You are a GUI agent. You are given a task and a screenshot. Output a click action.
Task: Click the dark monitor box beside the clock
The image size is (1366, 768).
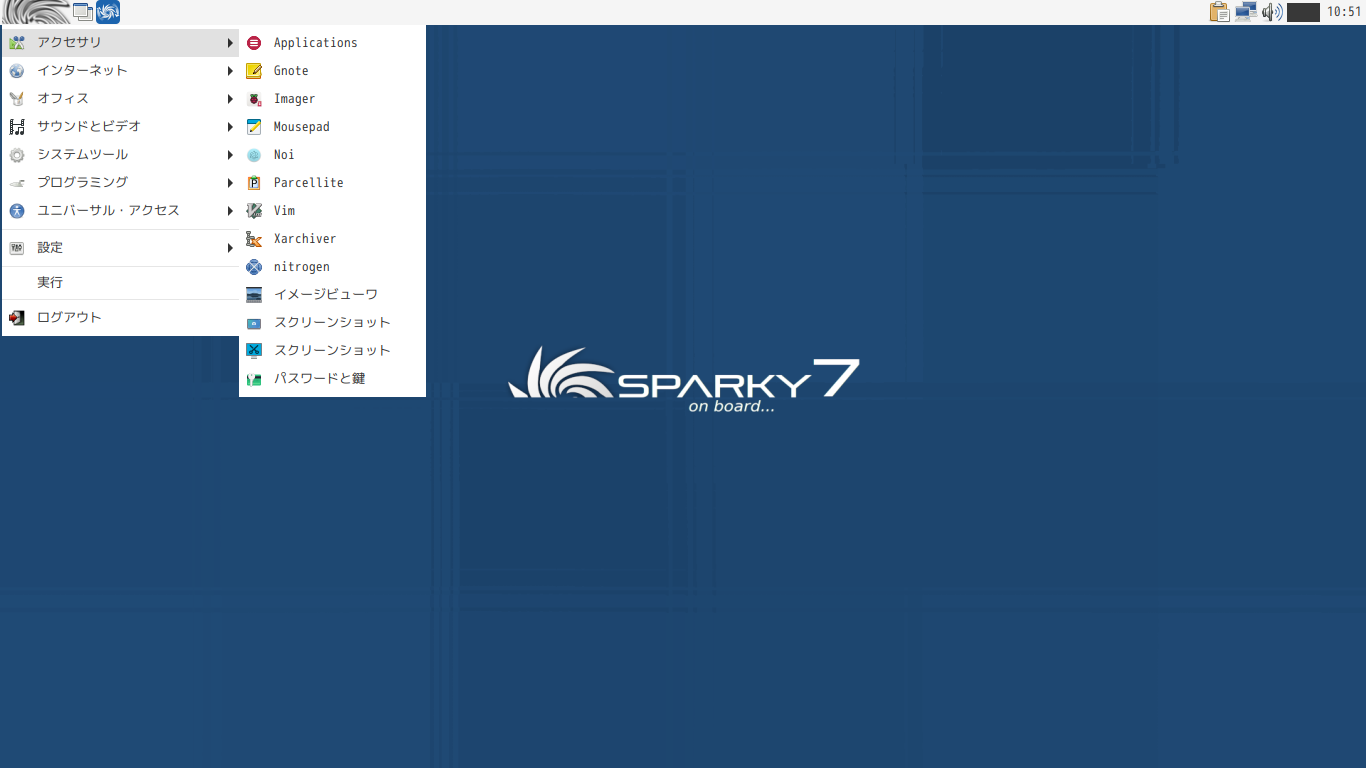click(x=1304, y=12)
